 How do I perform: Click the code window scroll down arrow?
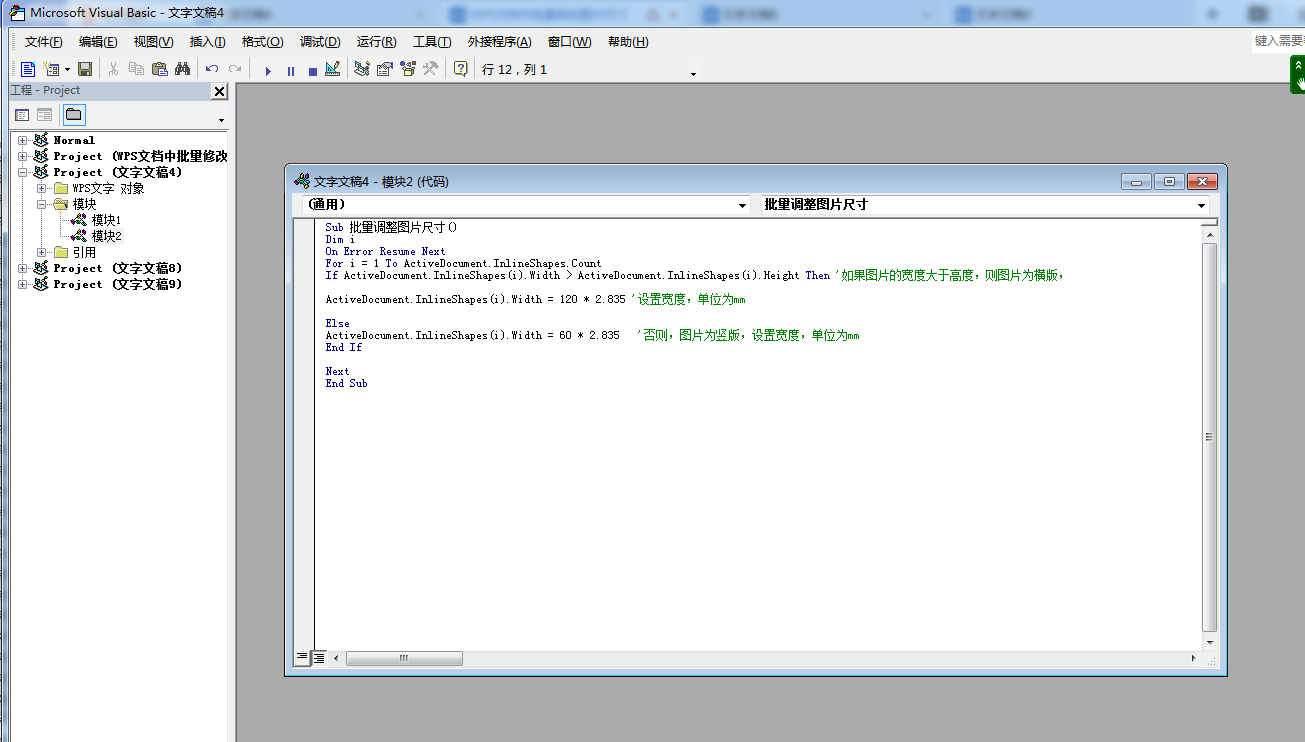[1209, 642]
